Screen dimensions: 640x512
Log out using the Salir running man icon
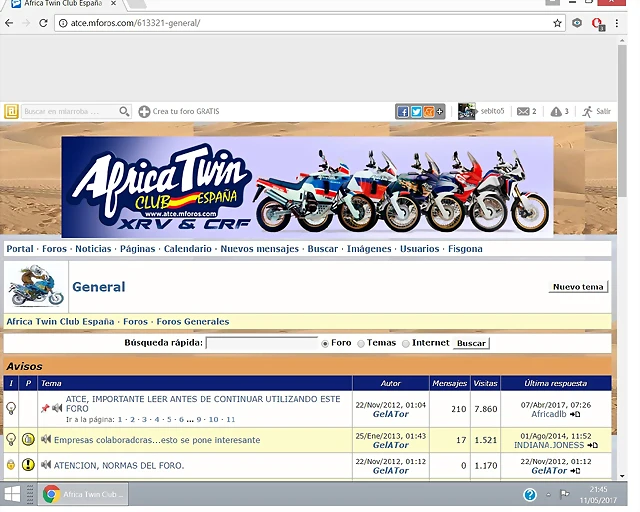[x=587, y=111]
